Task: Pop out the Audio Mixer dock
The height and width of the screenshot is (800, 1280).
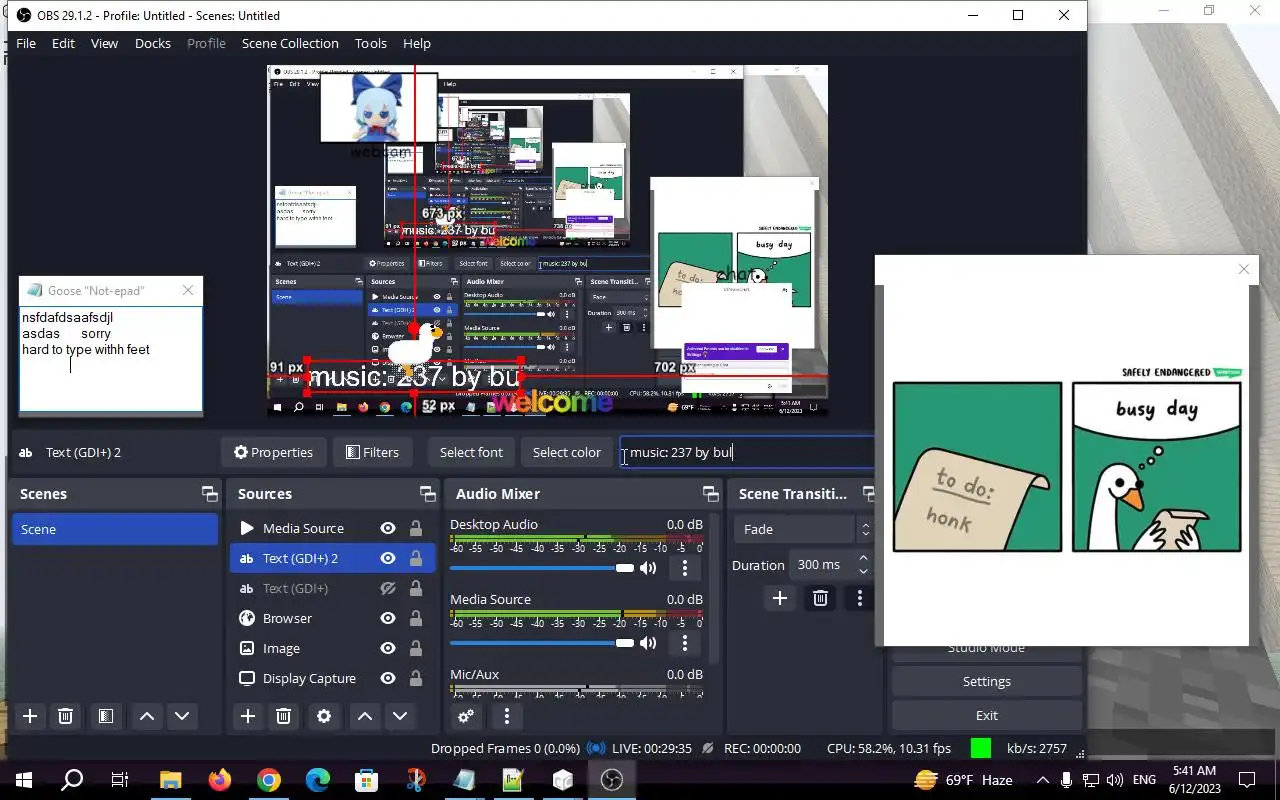Action: 711,494
